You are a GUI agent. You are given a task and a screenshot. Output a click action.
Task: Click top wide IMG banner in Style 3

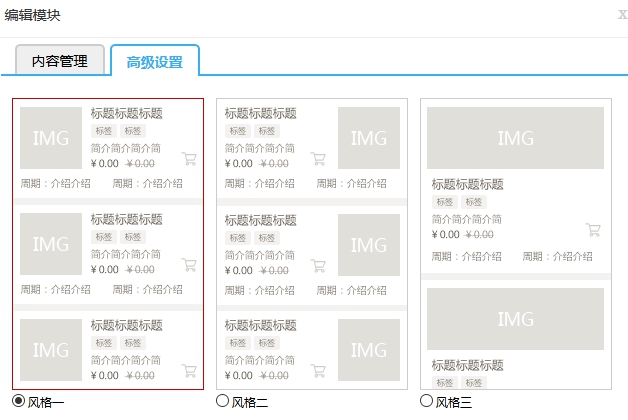point(515,138)
